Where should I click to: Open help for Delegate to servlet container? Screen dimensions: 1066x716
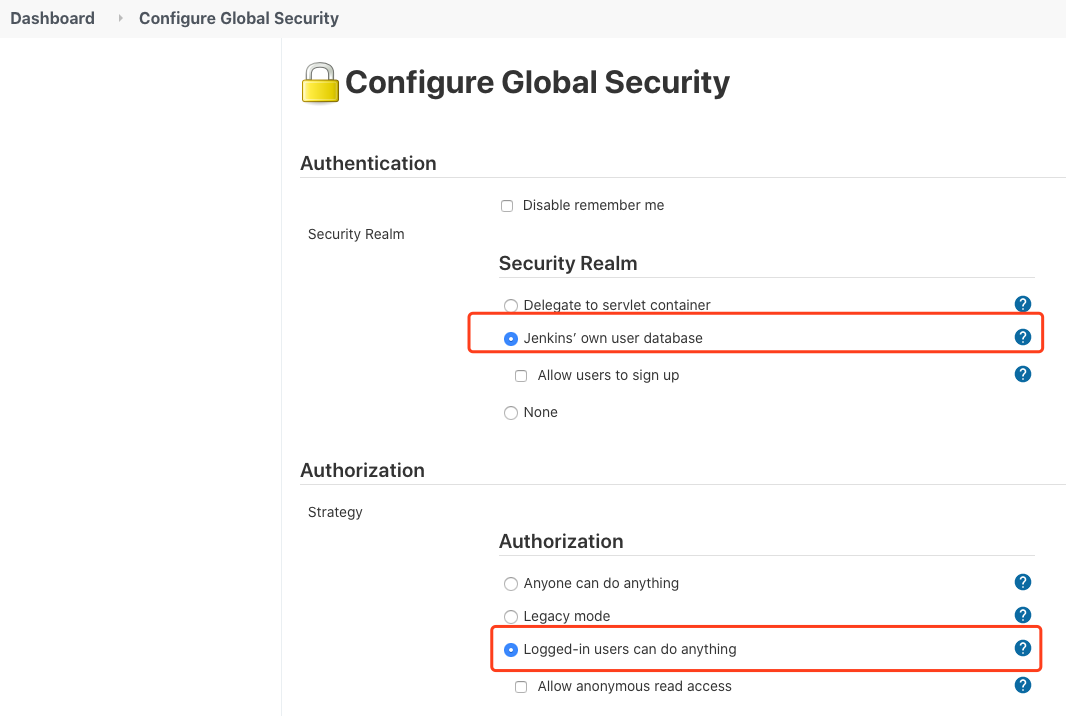(x=1022, y=304)
